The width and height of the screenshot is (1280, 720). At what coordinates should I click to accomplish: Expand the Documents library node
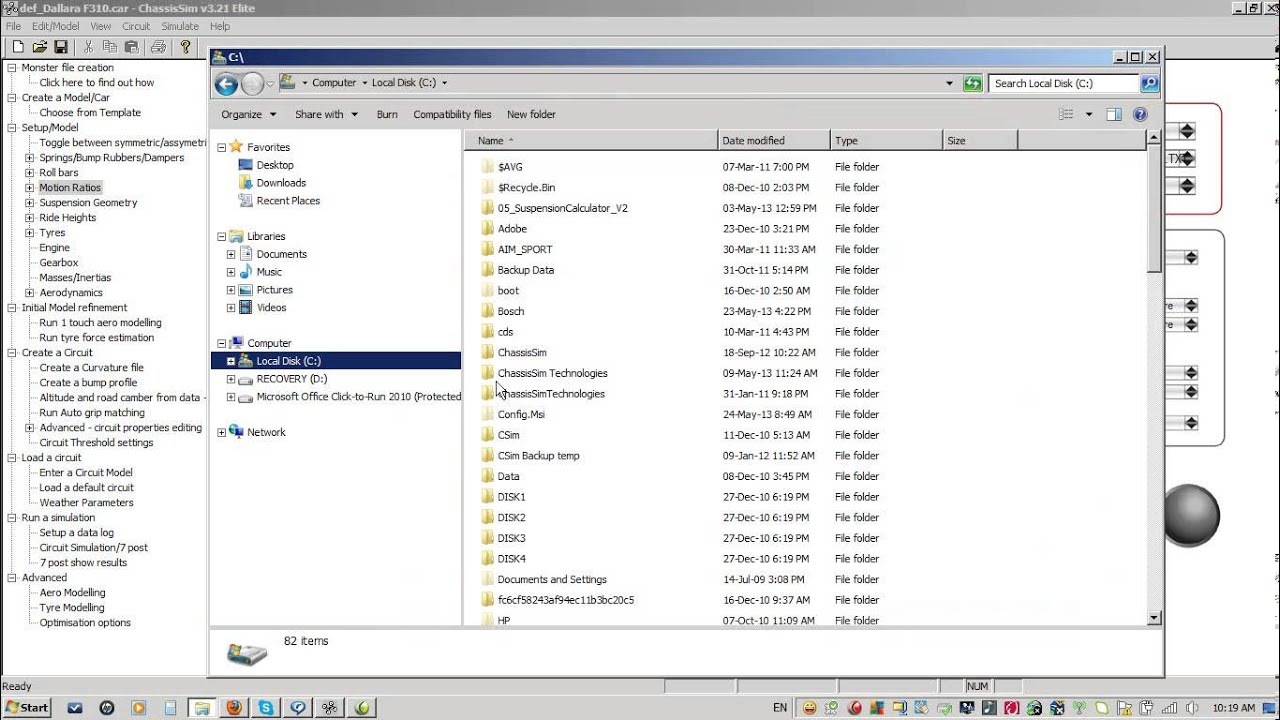click(231, 254)
